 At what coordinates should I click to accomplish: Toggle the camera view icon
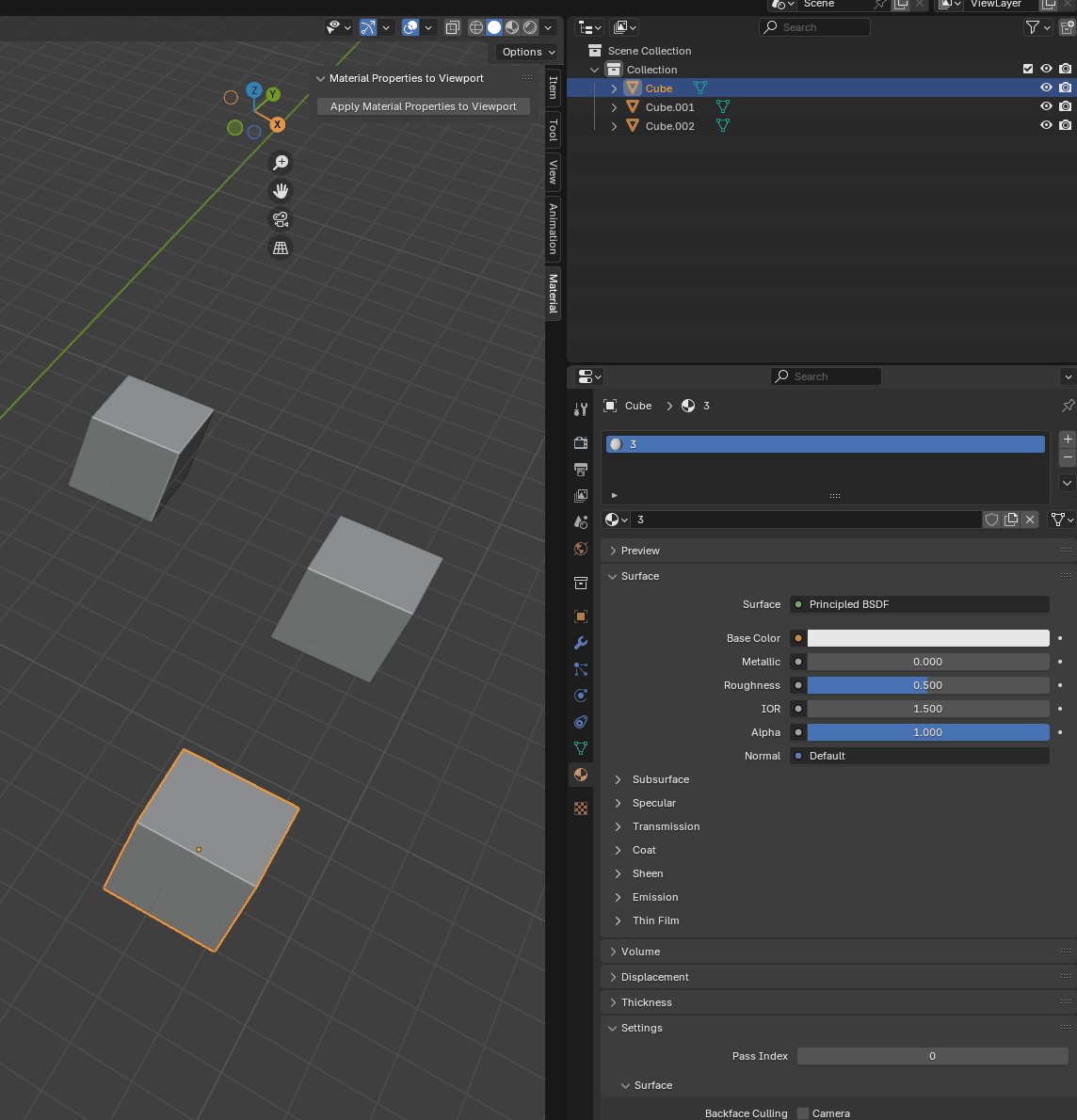coord(281,219)
